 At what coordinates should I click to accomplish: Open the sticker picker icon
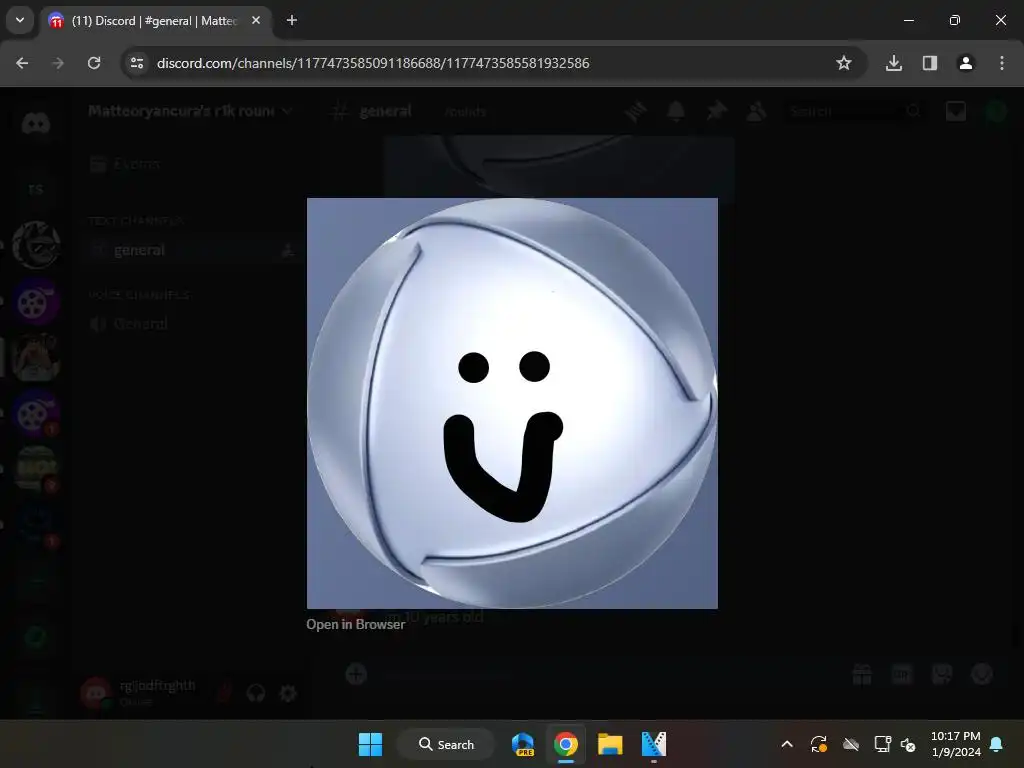942,674
